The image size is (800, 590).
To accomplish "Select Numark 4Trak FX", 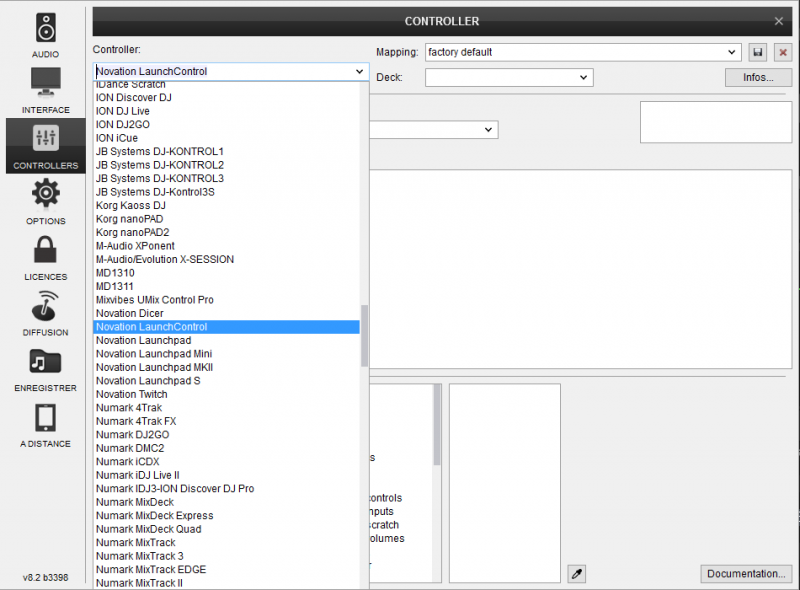I will (227, 421).
